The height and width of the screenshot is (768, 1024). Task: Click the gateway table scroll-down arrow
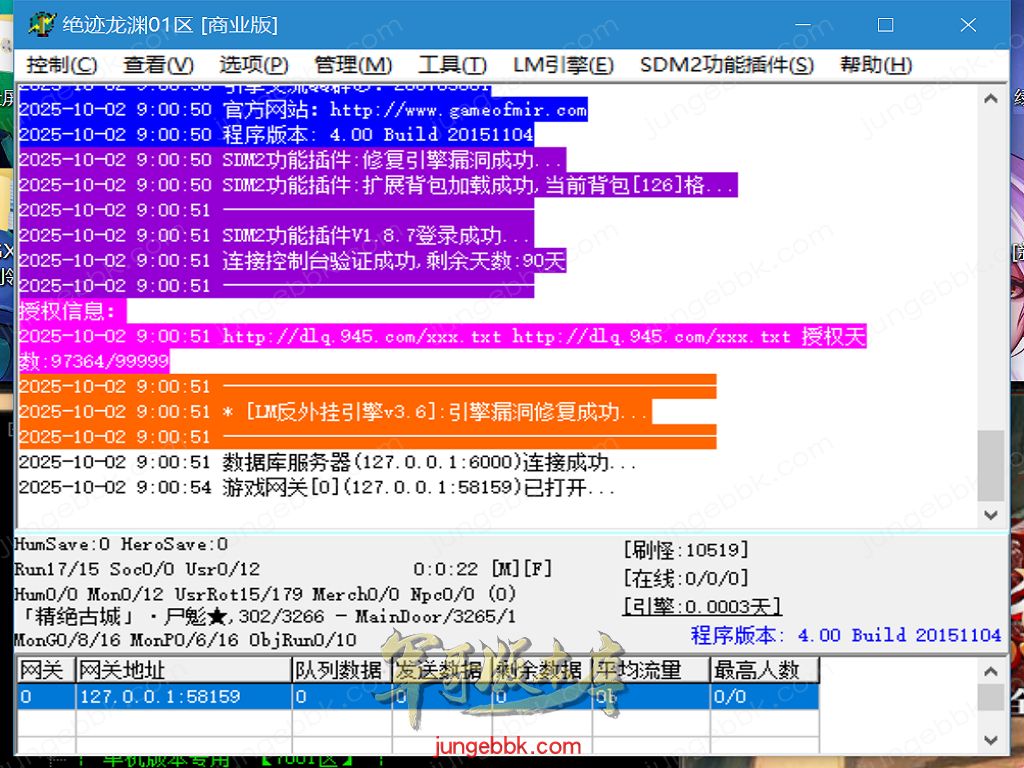991,741
